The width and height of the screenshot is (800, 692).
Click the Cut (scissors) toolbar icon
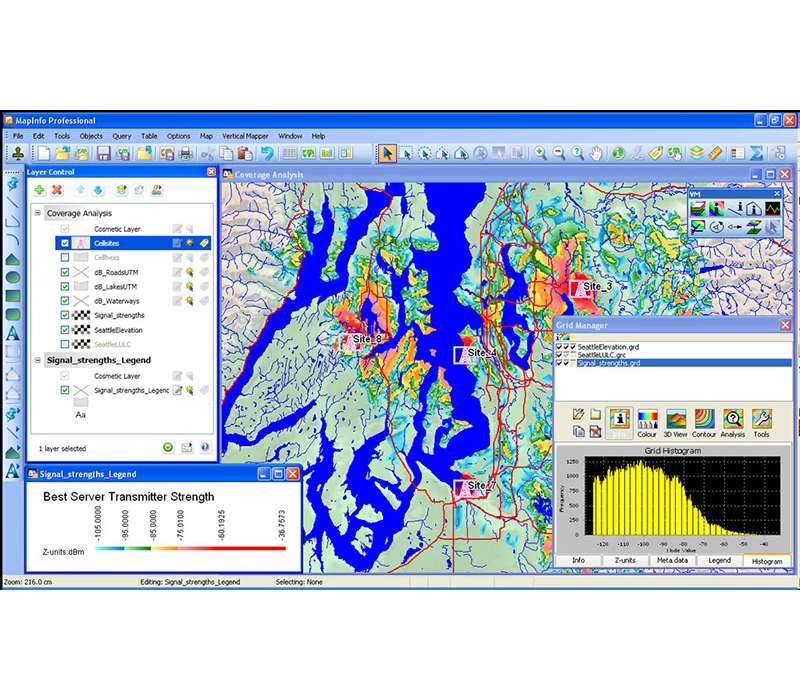207,153
